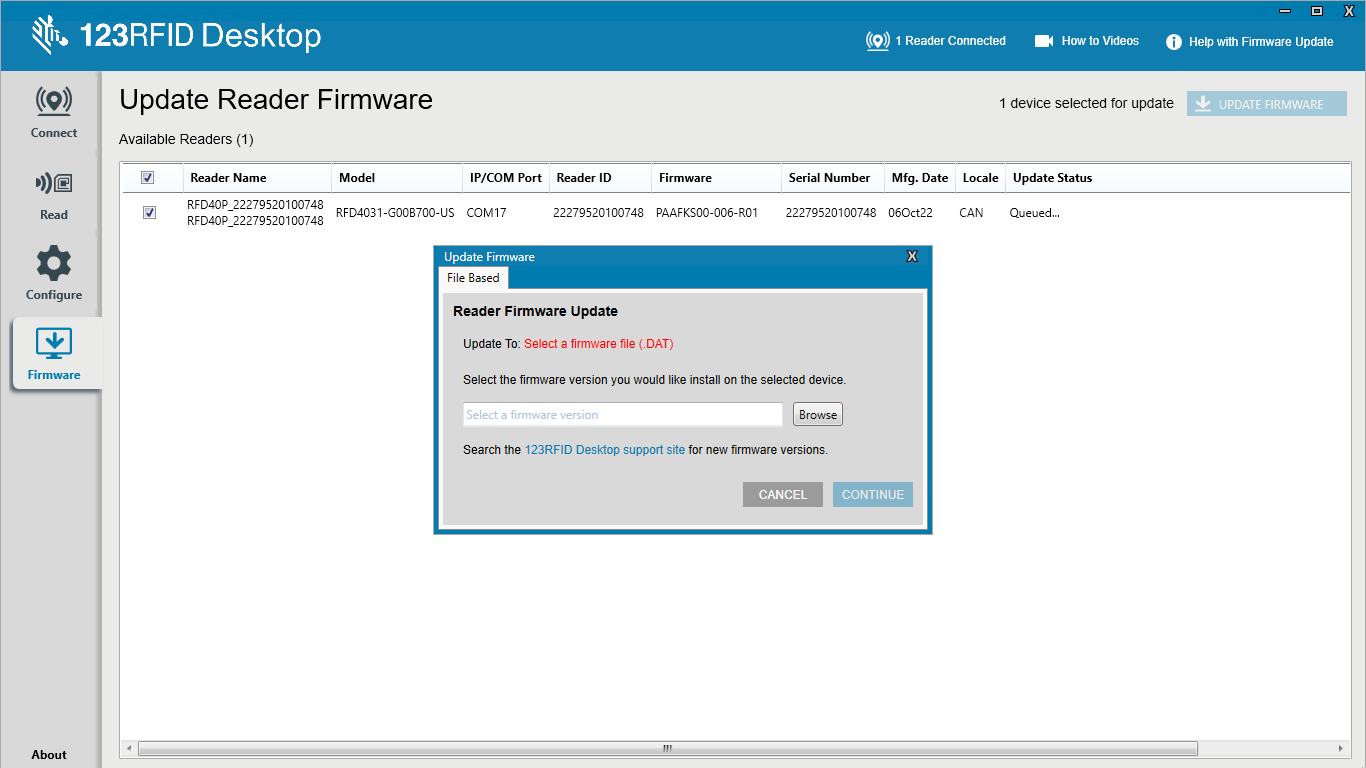Screen dimensions: 1366x768
Task: Click the Browse button for firmware file
Action: tap(817, 415)
